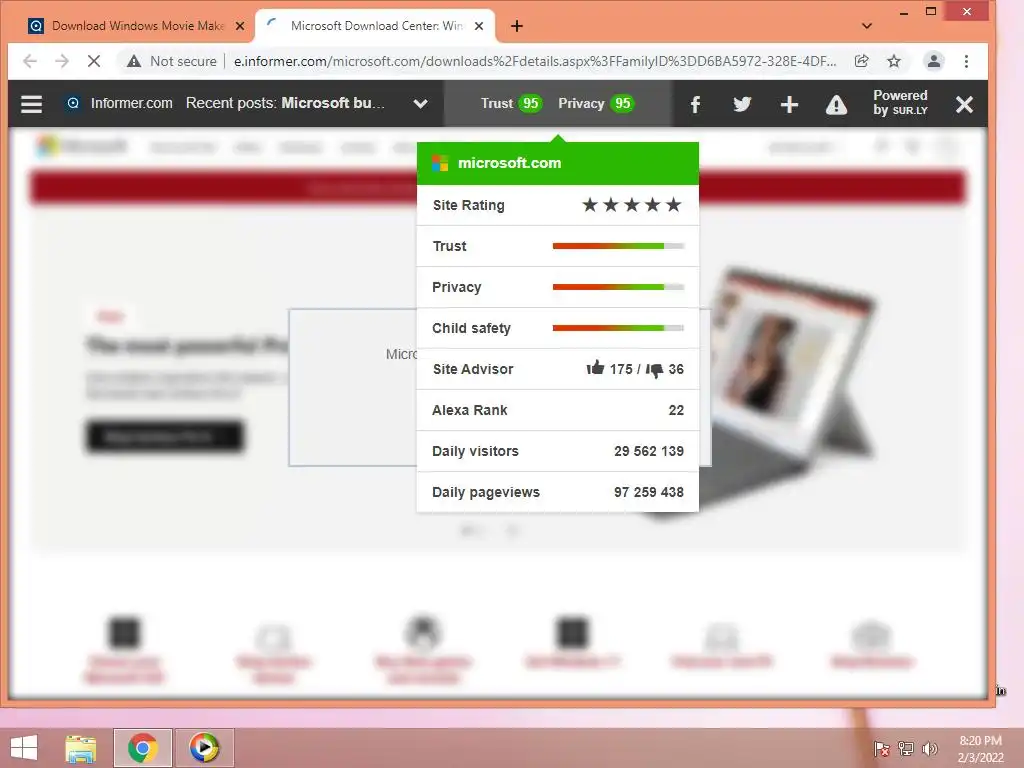Open recent post 'Microsoft bu...'

coord(332,103)
